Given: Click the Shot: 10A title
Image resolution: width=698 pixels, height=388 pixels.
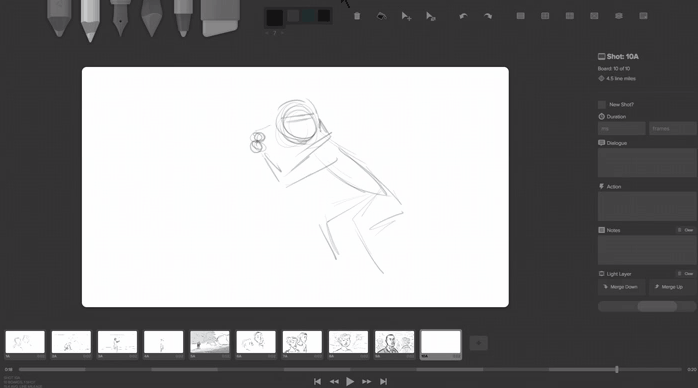Looking at the screenshot, I should [x=622, y=57].
